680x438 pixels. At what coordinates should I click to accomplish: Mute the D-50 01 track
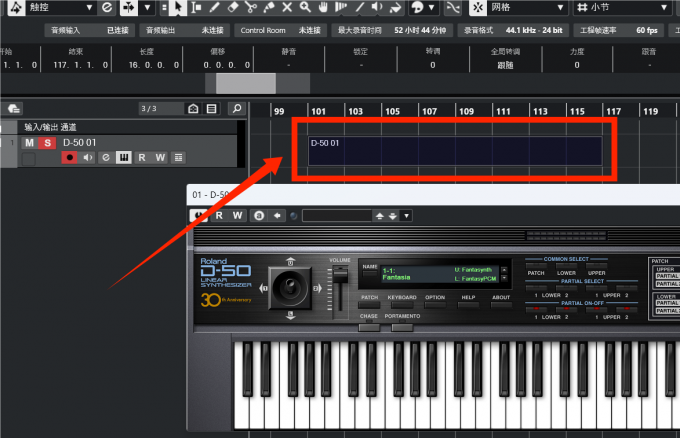click(x=29, y=143)
